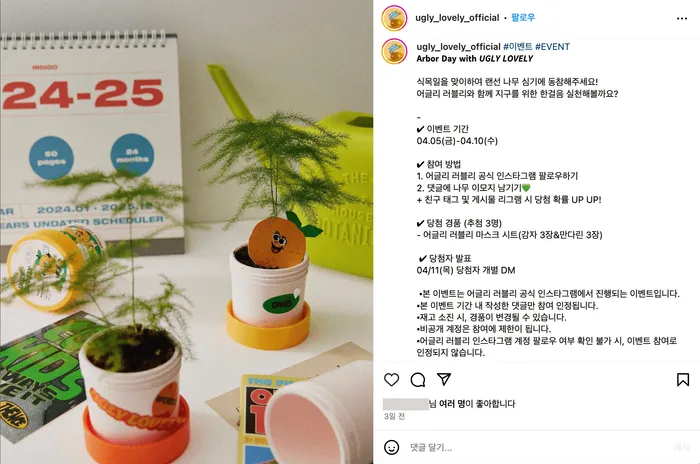Click ugly_lovely_official username in caption
This screenshot has height=464, width=700.
click(x=458, y=46)
